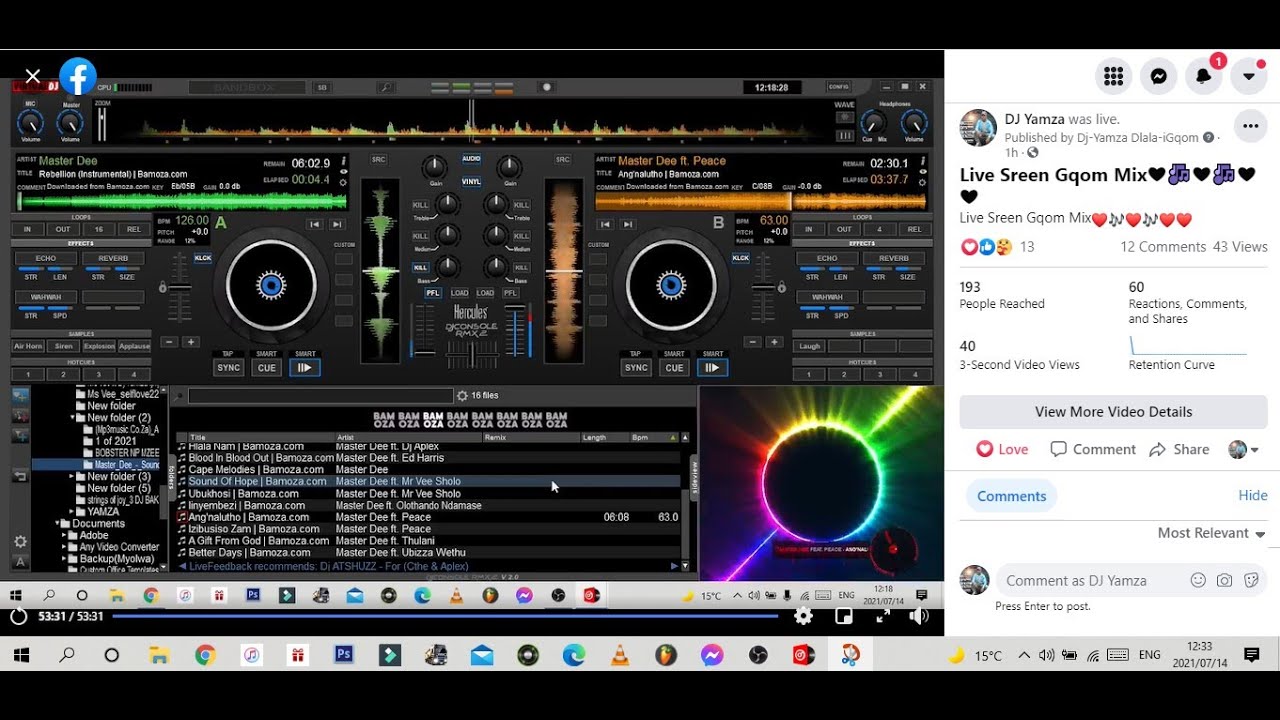Click the record button in DJ top bar
Screen dimensions: 1280x720
click(546, 87)
